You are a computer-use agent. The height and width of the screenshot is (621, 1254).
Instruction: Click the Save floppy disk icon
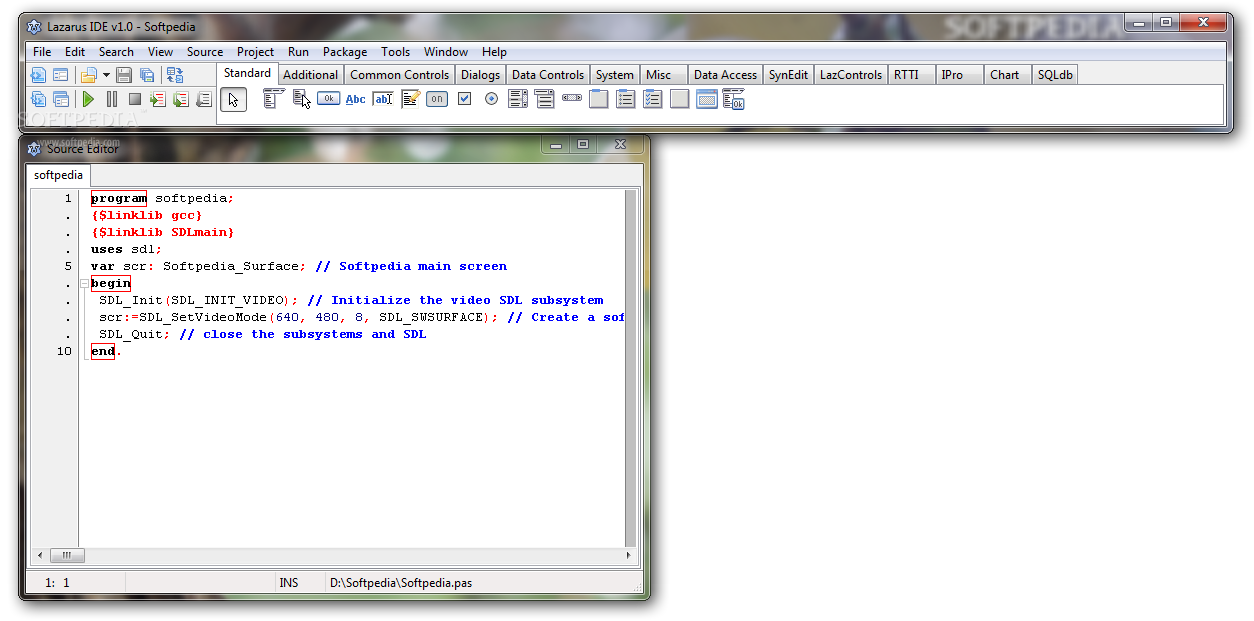coord(124,75)
